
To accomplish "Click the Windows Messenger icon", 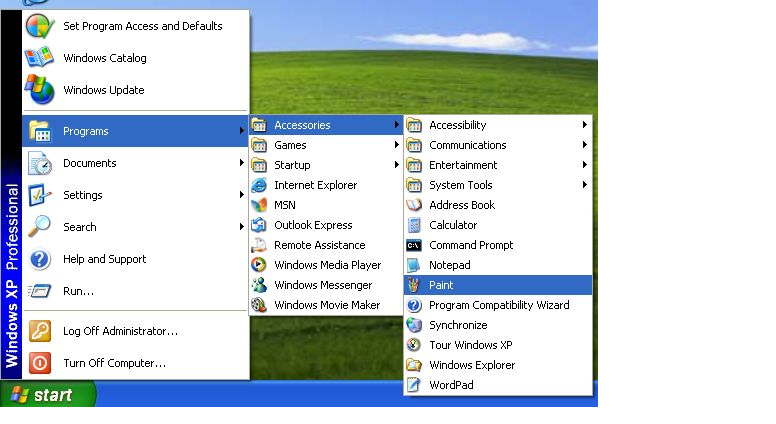I will [x=259, y=285].
